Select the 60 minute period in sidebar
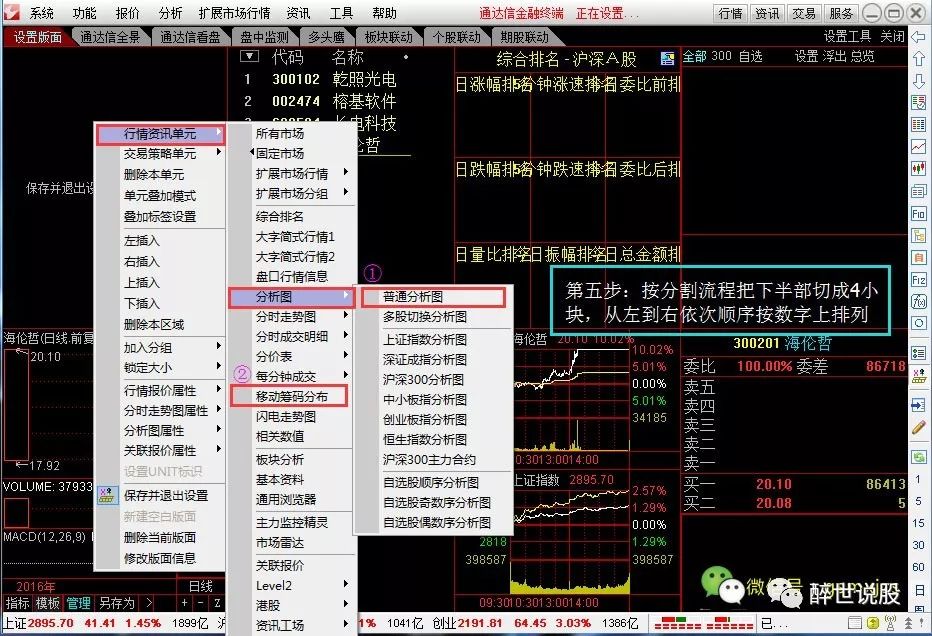 (x=918, y=567)
